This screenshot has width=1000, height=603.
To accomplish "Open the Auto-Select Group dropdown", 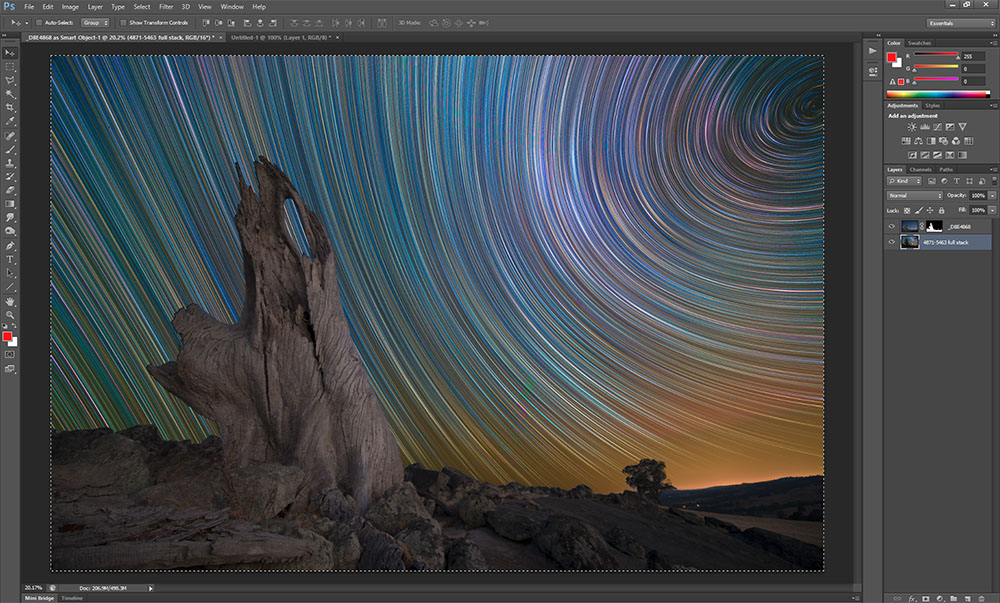I will point(95,23).
